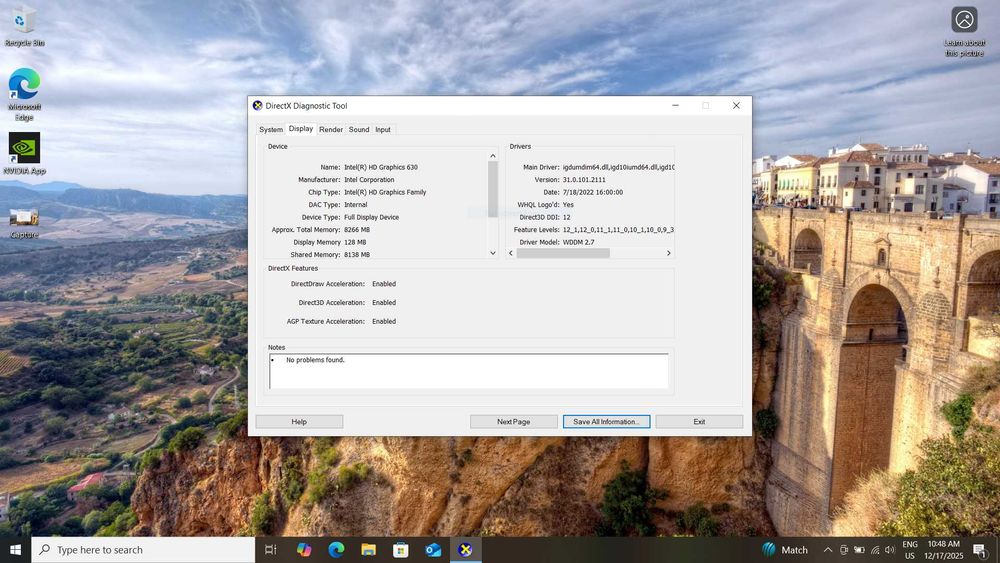Click the ENG US language indicator
1000x563 pixels.
pyautogui.click(x=910, y=550)
